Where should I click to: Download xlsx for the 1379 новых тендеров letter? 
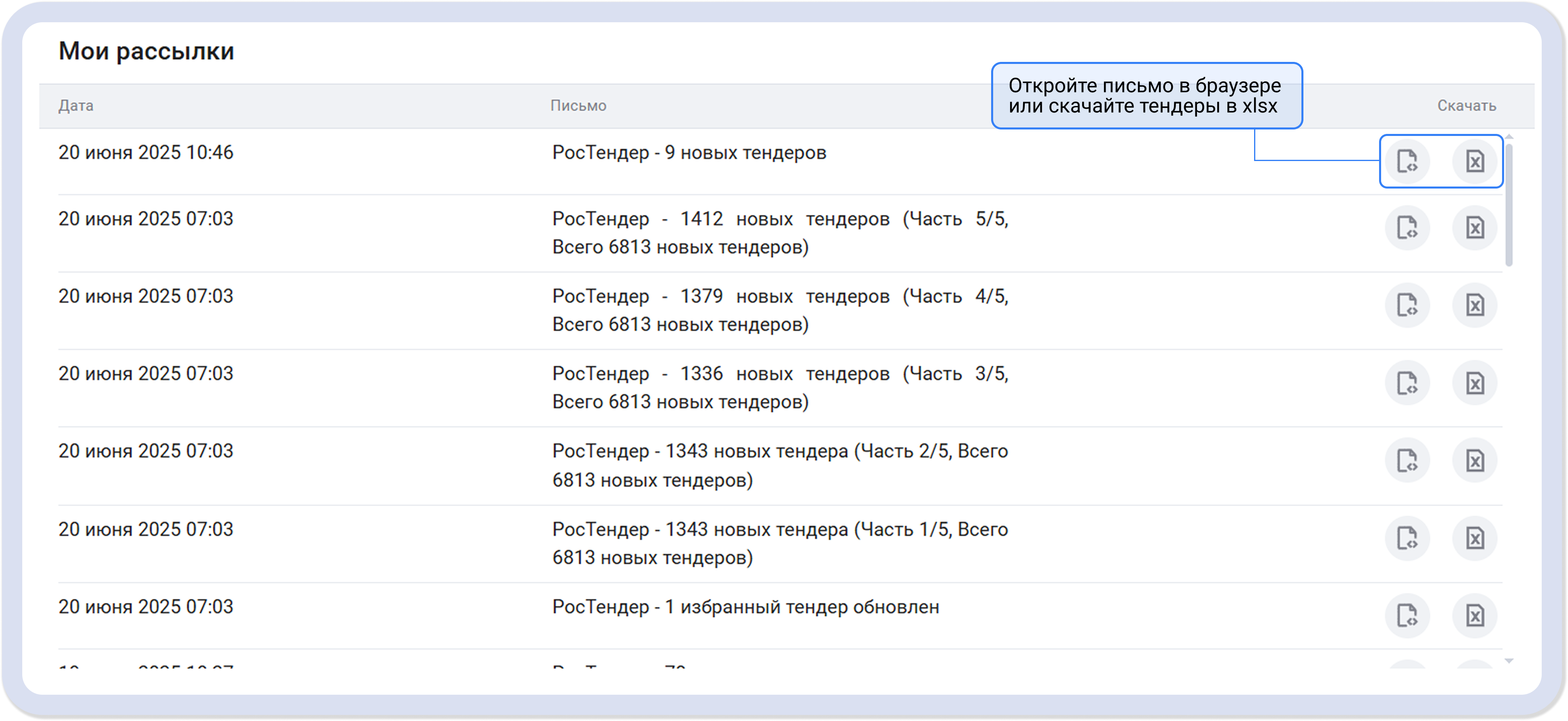pos(1474,305)
